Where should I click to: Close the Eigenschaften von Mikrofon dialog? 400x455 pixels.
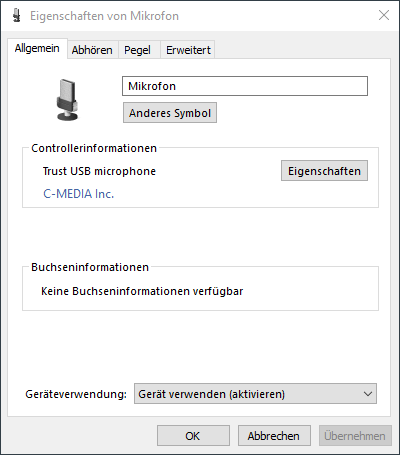(x=384, y=15)
